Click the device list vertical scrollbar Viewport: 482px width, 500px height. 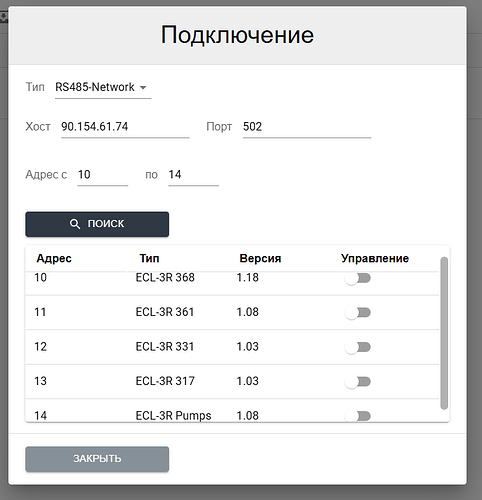[x=444, y=333]
